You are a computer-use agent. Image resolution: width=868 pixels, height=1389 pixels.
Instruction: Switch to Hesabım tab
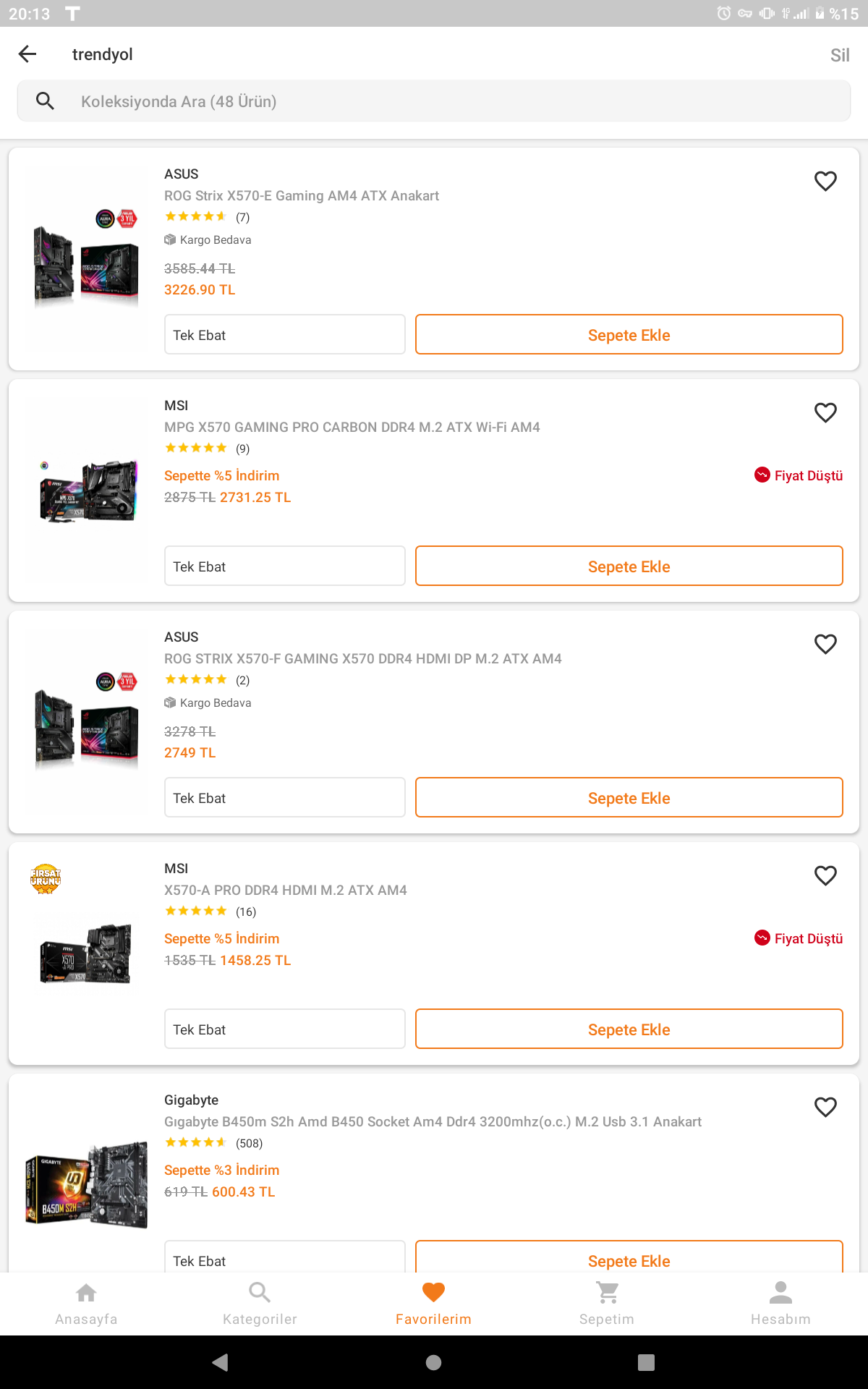pos(780,1303)
